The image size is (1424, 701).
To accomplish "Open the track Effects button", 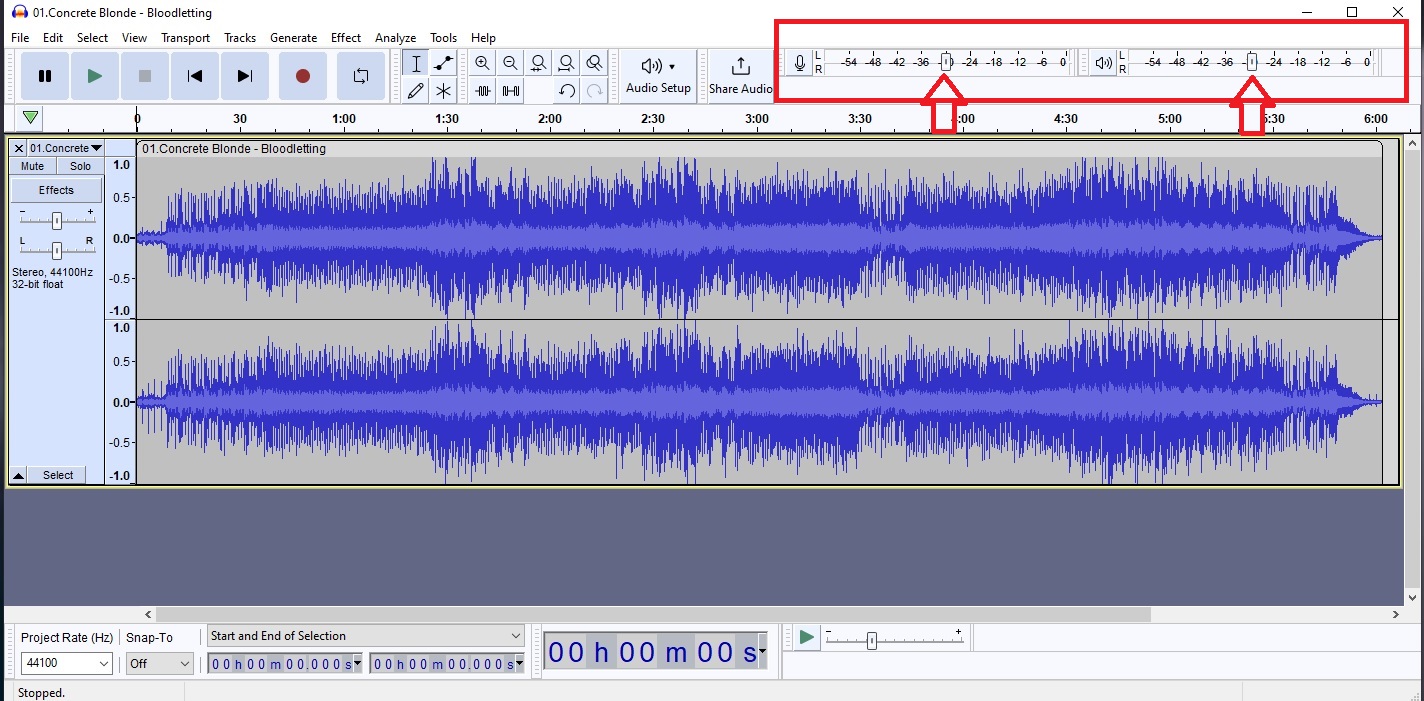I will [56, 190].
